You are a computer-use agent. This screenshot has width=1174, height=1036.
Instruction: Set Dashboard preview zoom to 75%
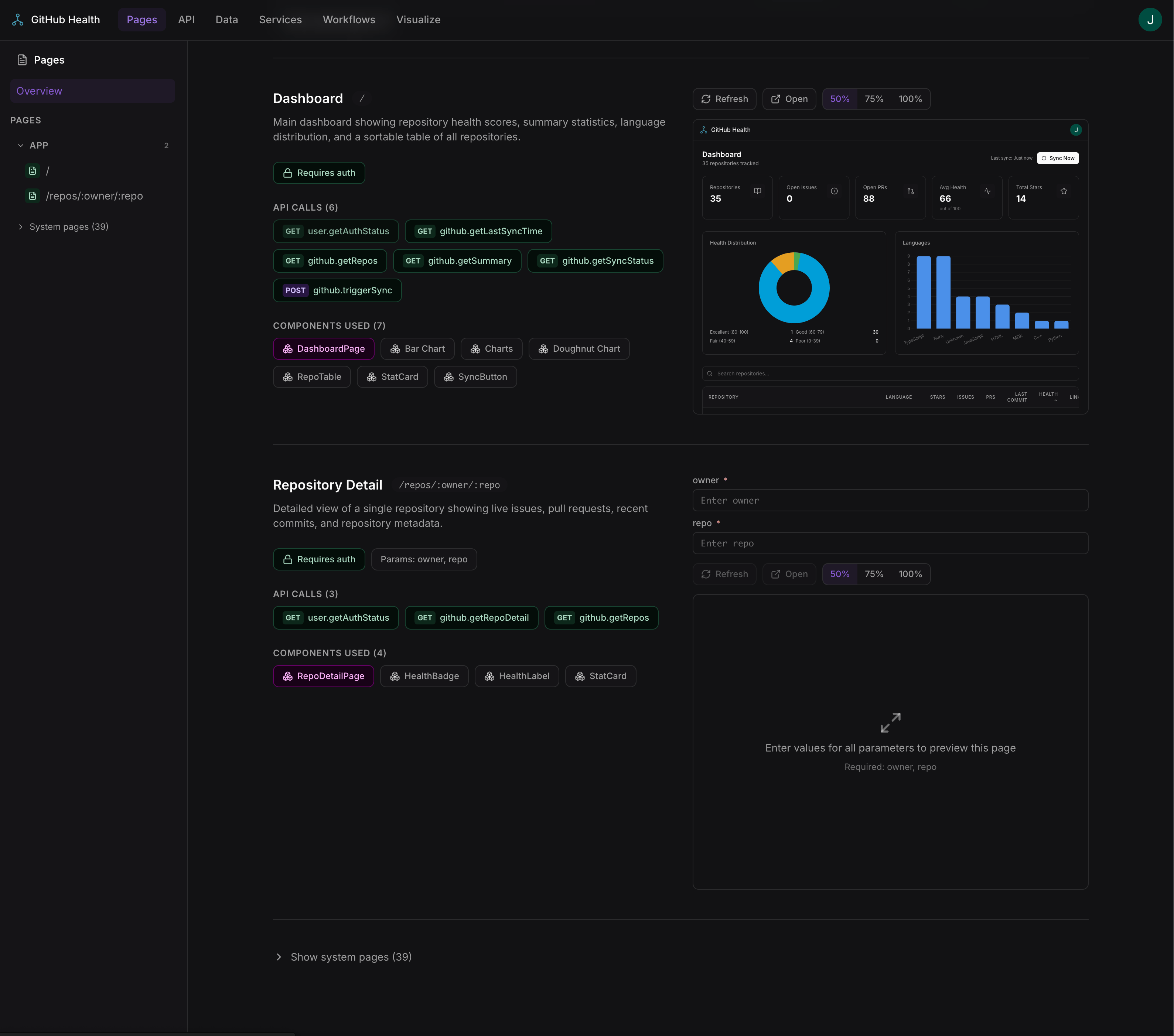point(874,99)
